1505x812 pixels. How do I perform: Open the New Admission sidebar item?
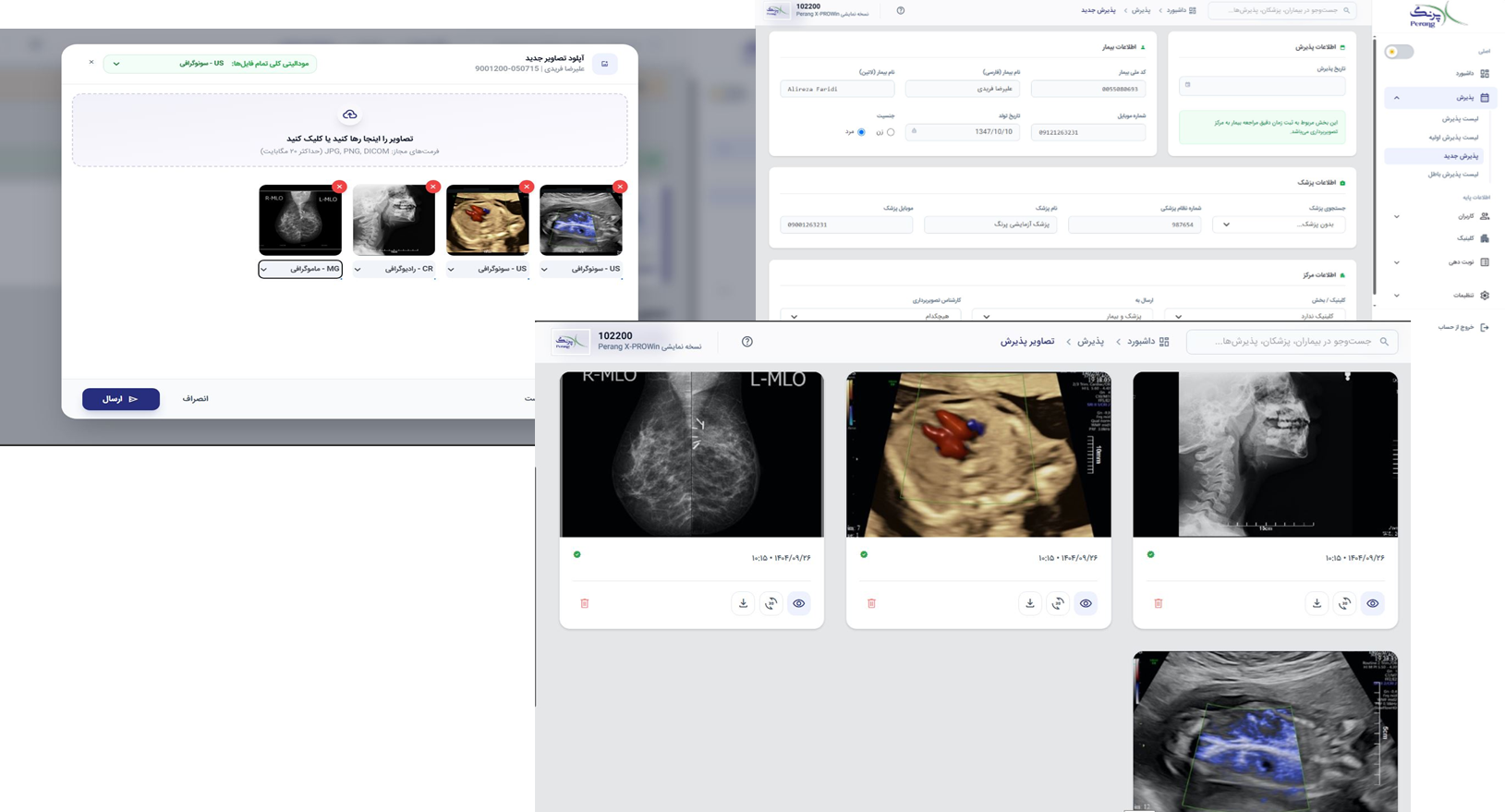pos(1434,156)
